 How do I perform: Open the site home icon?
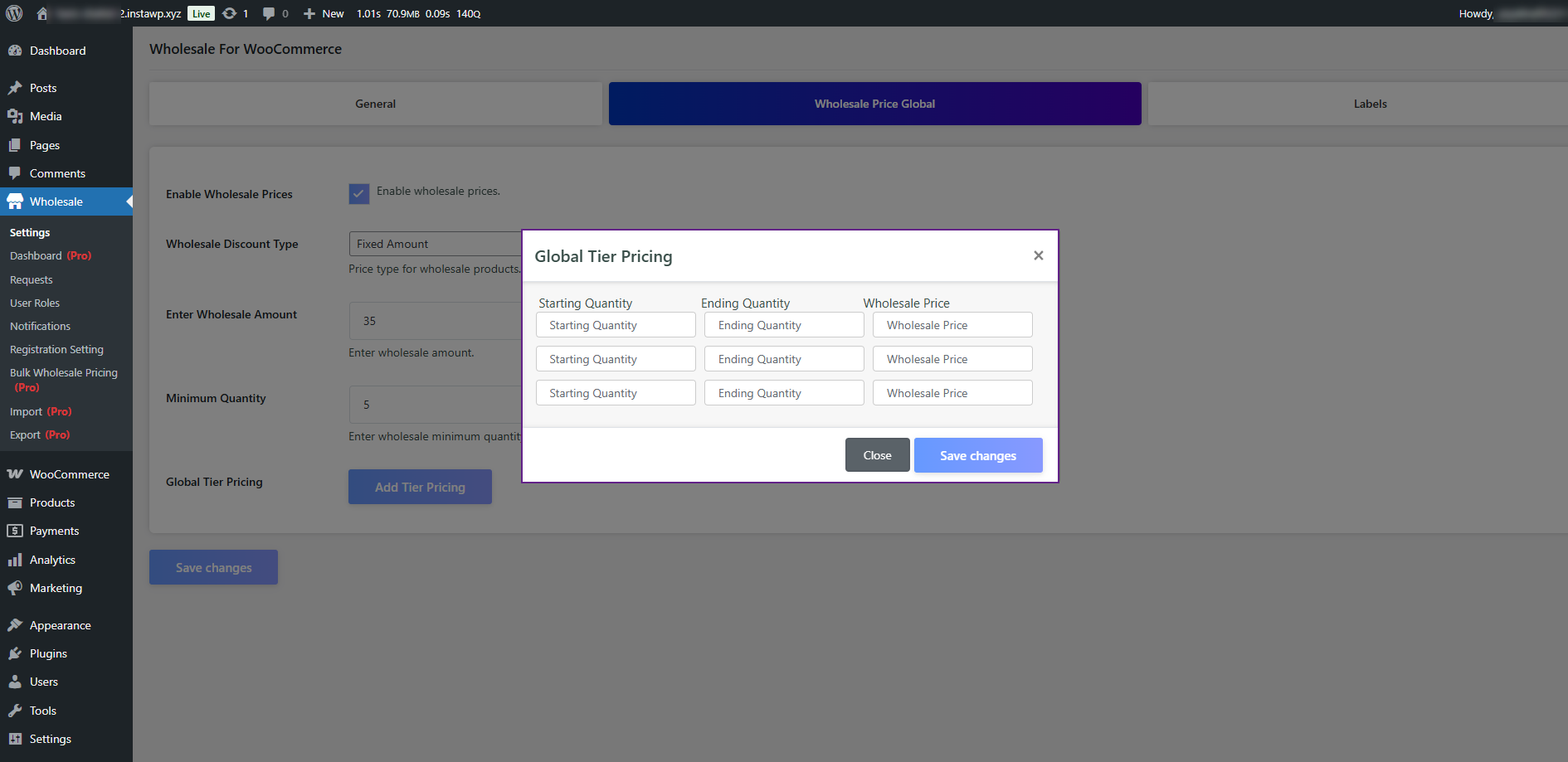[42, 13]
